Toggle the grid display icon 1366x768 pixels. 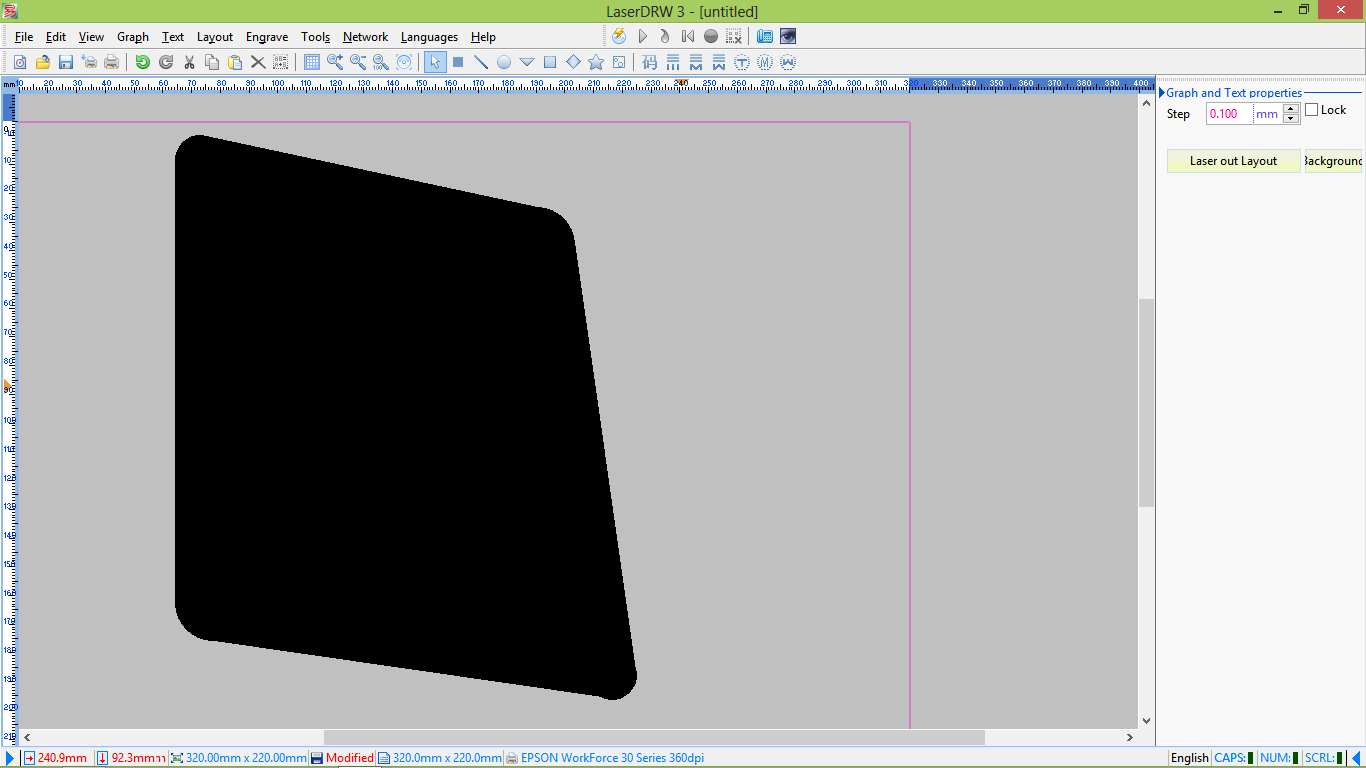pyautogui.click(x=312, y=62)
